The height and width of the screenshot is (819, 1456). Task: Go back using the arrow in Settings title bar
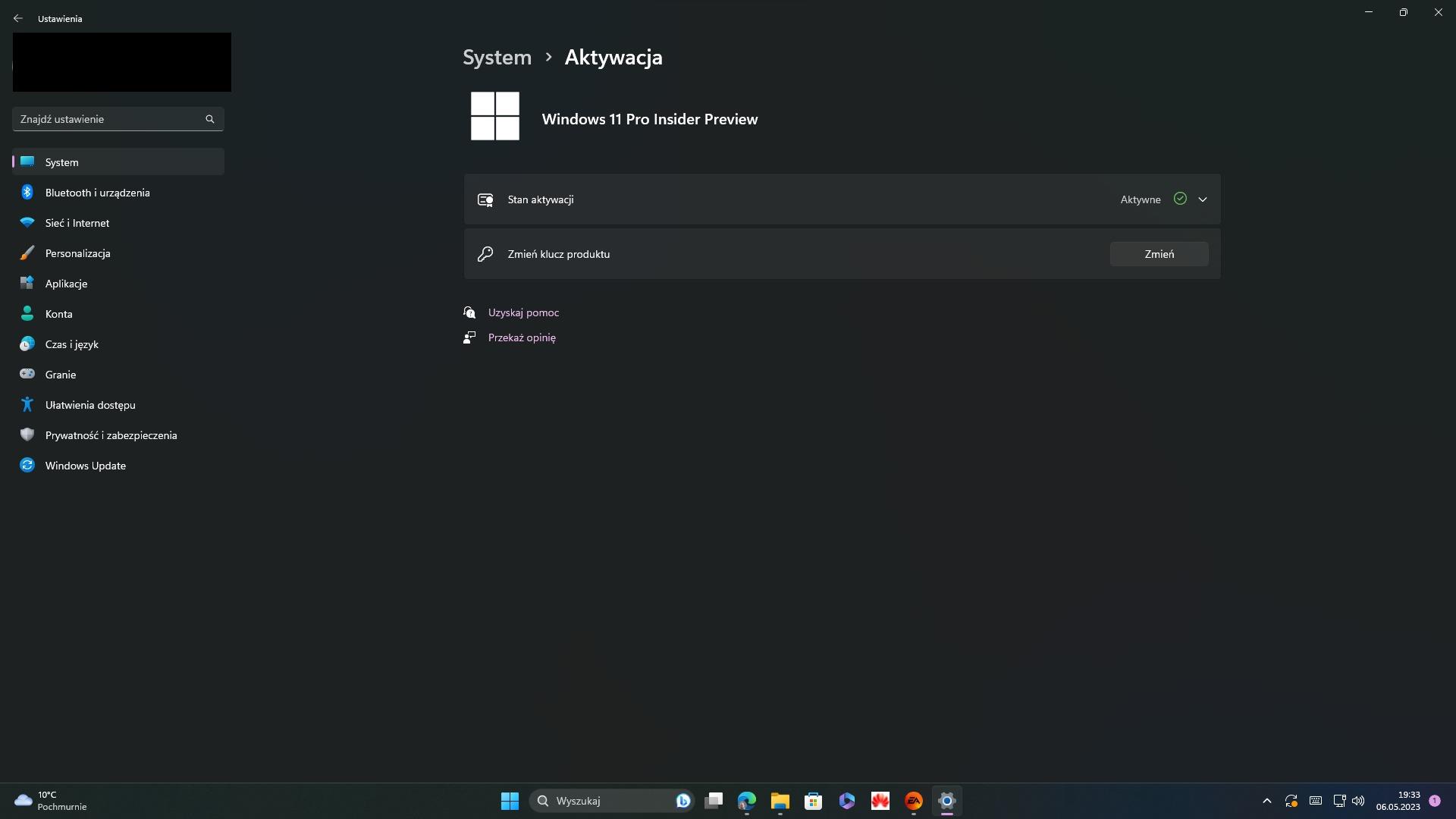tap(18, 18)
